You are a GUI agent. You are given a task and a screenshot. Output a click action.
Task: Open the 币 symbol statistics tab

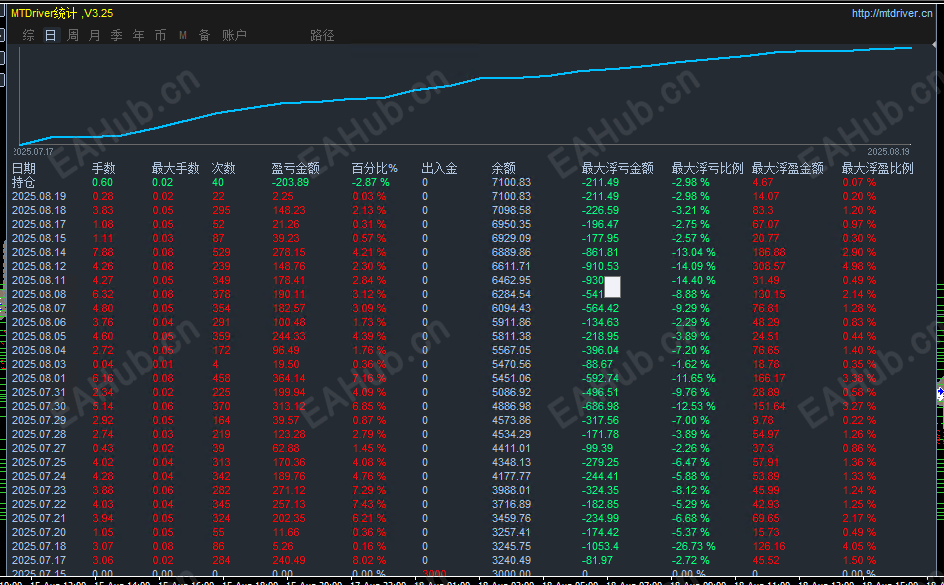point(160,36)
